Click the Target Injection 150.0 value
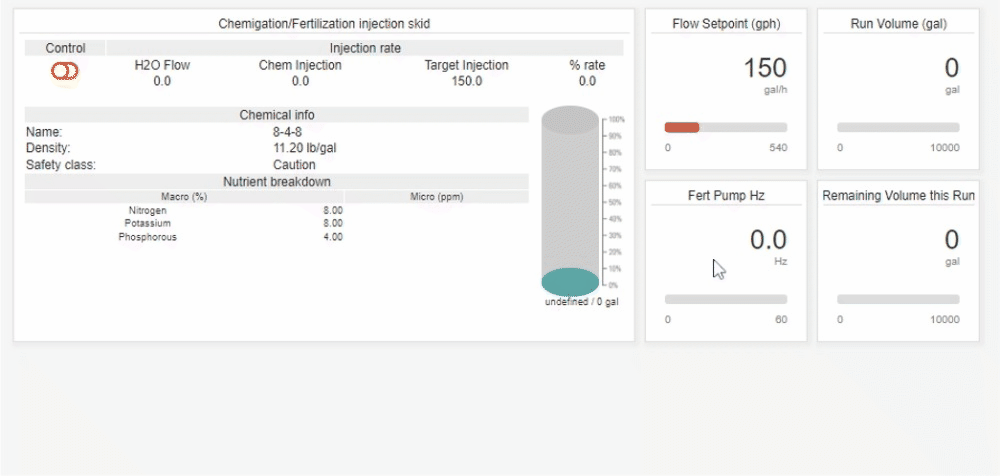The image size is (1000, 476). pos(466,81)
